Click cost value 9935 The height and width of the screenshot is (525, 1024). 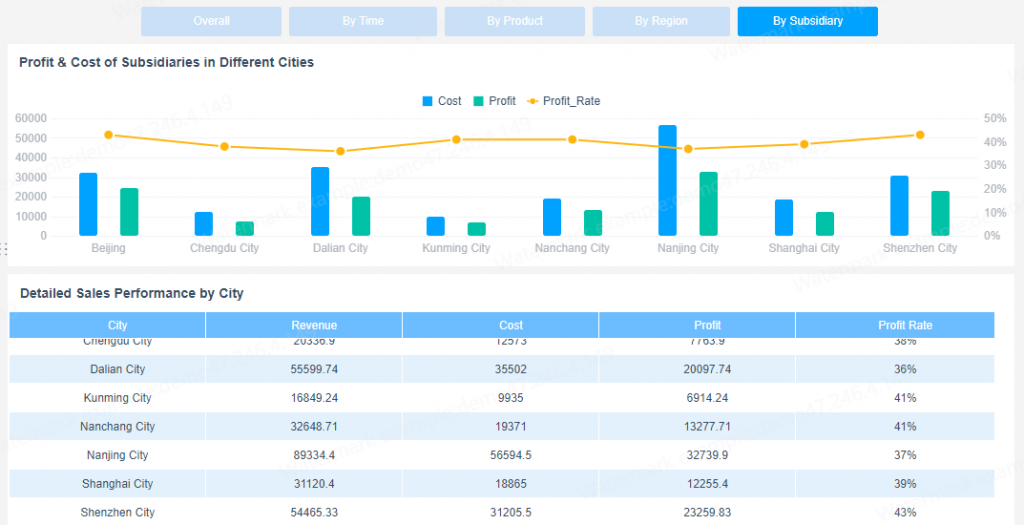[x=511, y=398]
